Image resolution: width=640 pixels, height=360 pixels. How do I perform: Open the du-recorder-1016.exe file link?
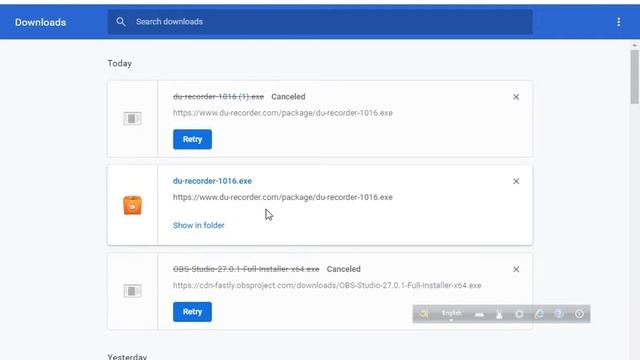[212, 181]
